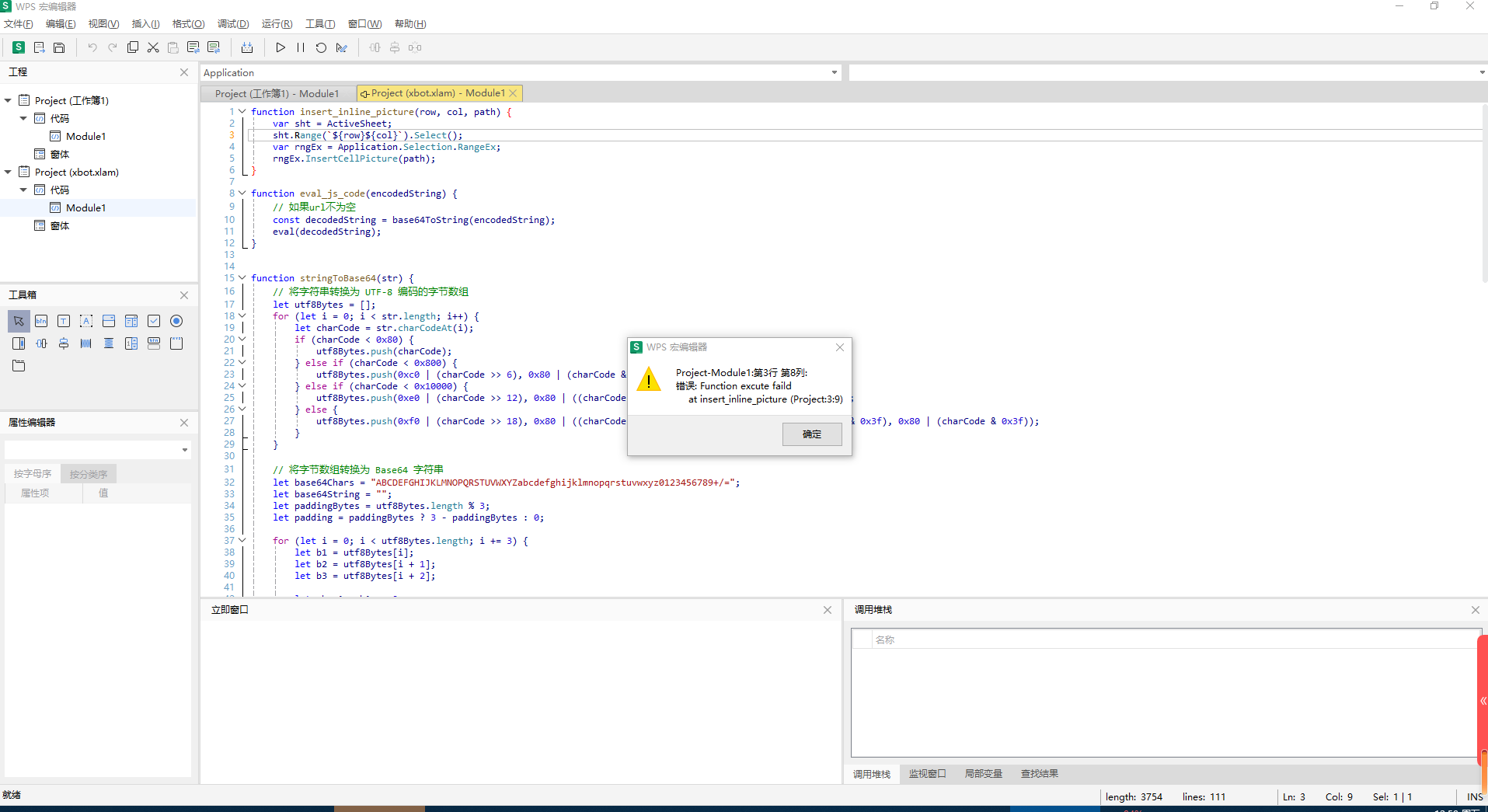Select the btn command button tool
The width and height of the screenshot is (1488, 812).
point(41,321)
